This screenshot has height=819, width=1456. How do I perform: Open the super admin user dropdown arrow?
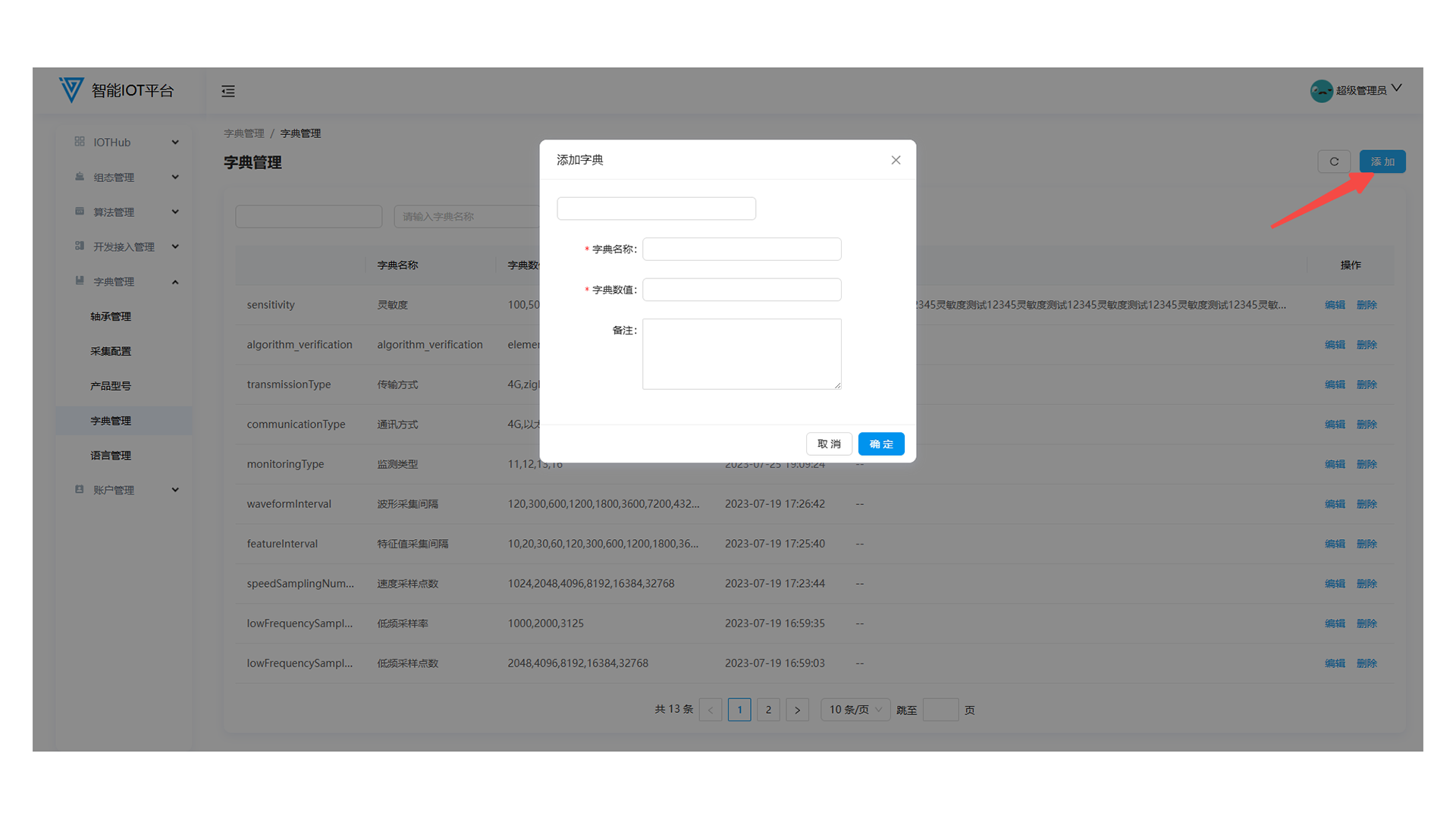[1397, 89]
